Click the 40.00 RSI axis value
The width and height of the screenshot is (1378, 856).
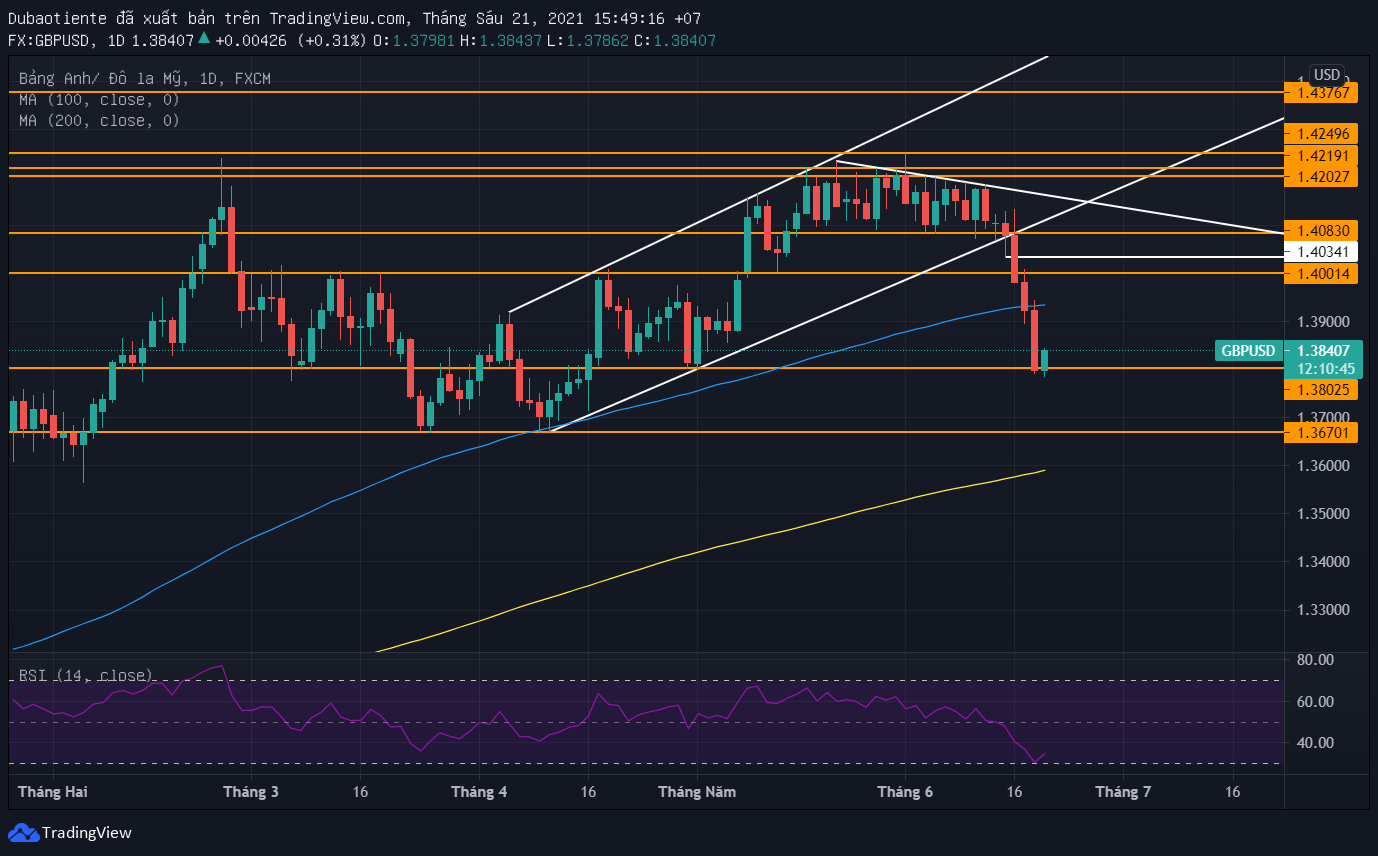1315,743
